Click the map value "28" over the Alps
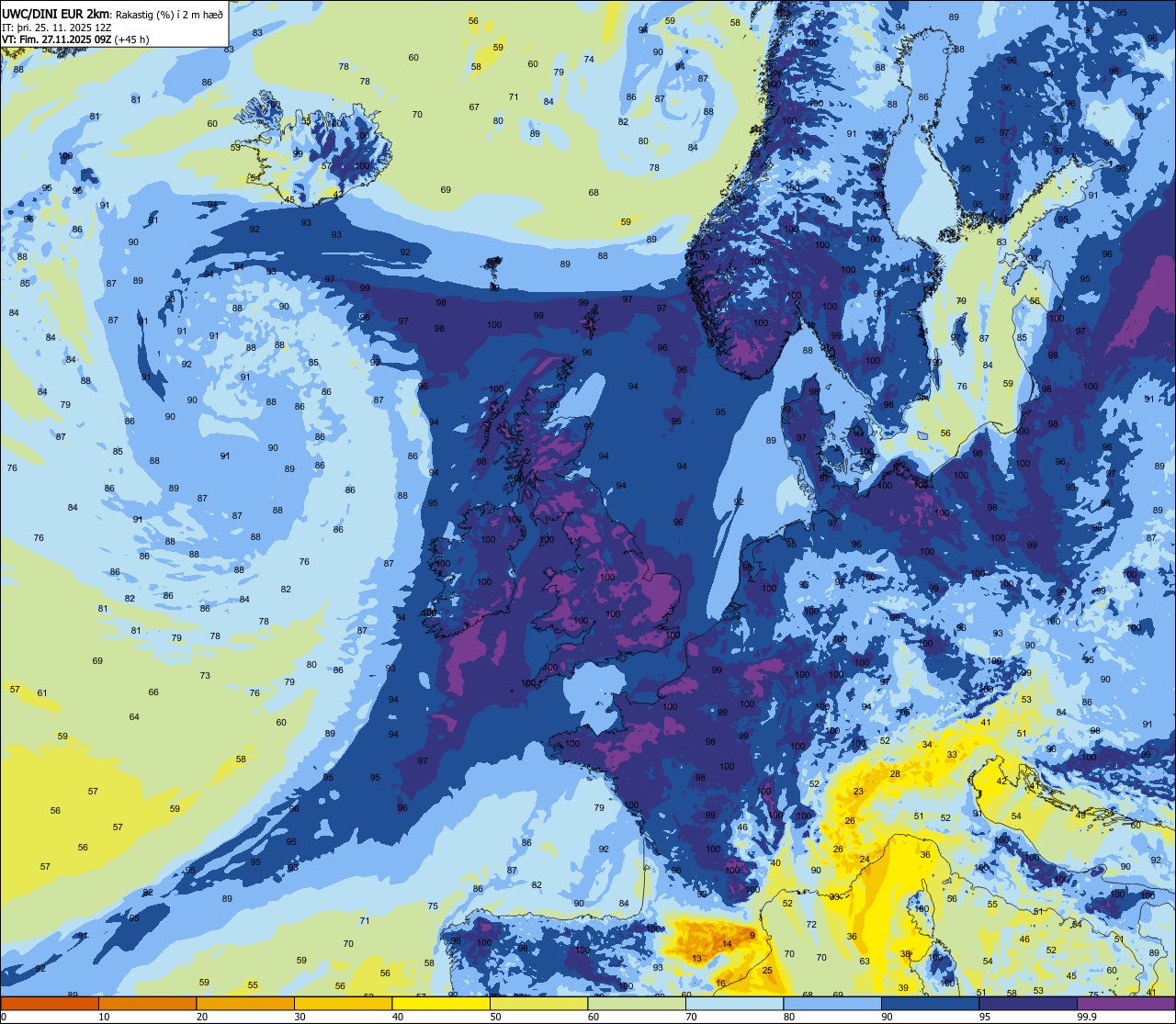Image resolution: width=1176 pixels, height=1024 pixels. pyautogui.click(x=895, y=773)
